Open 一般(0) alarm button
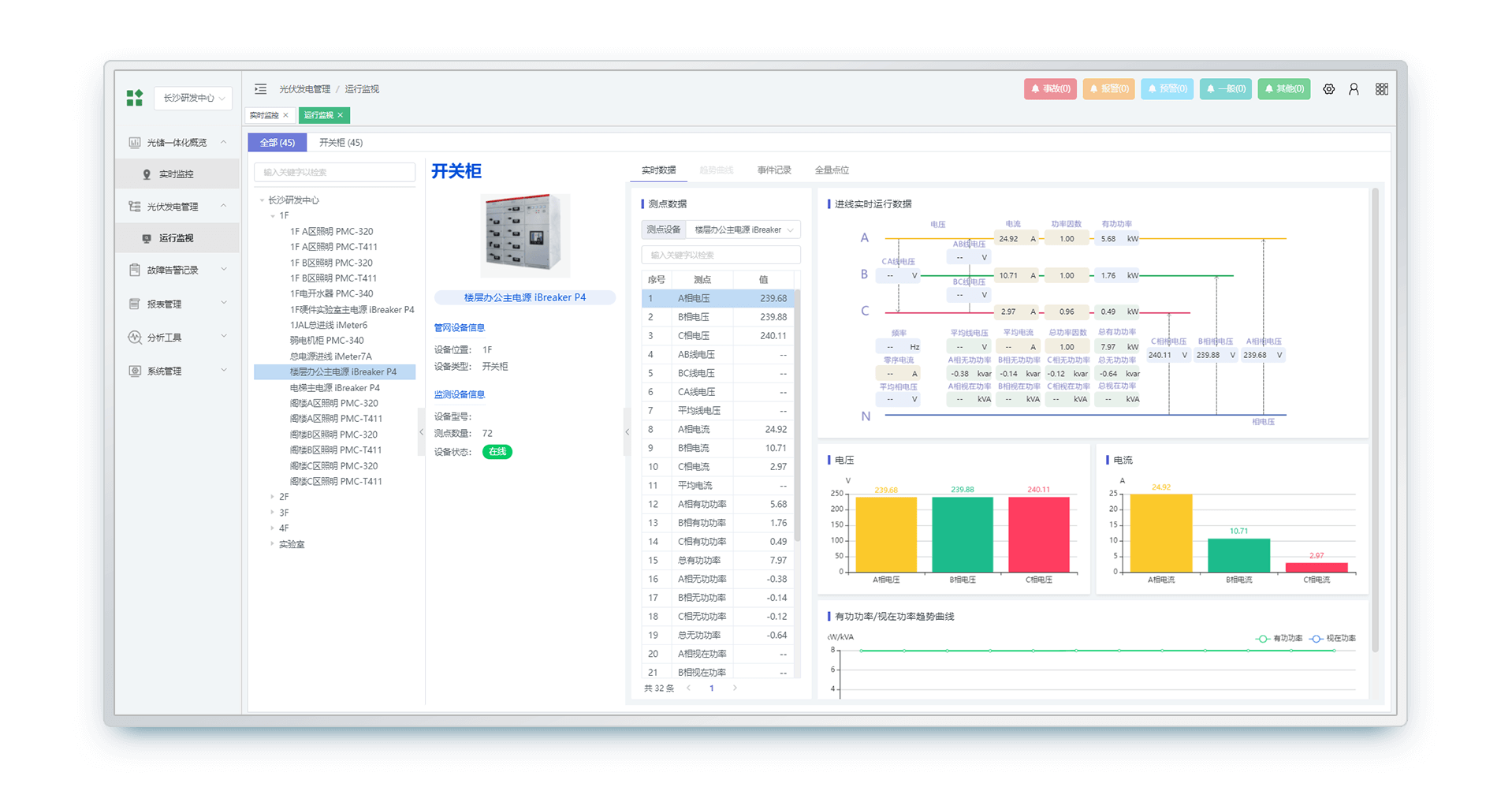 [x=1226, y=89]
